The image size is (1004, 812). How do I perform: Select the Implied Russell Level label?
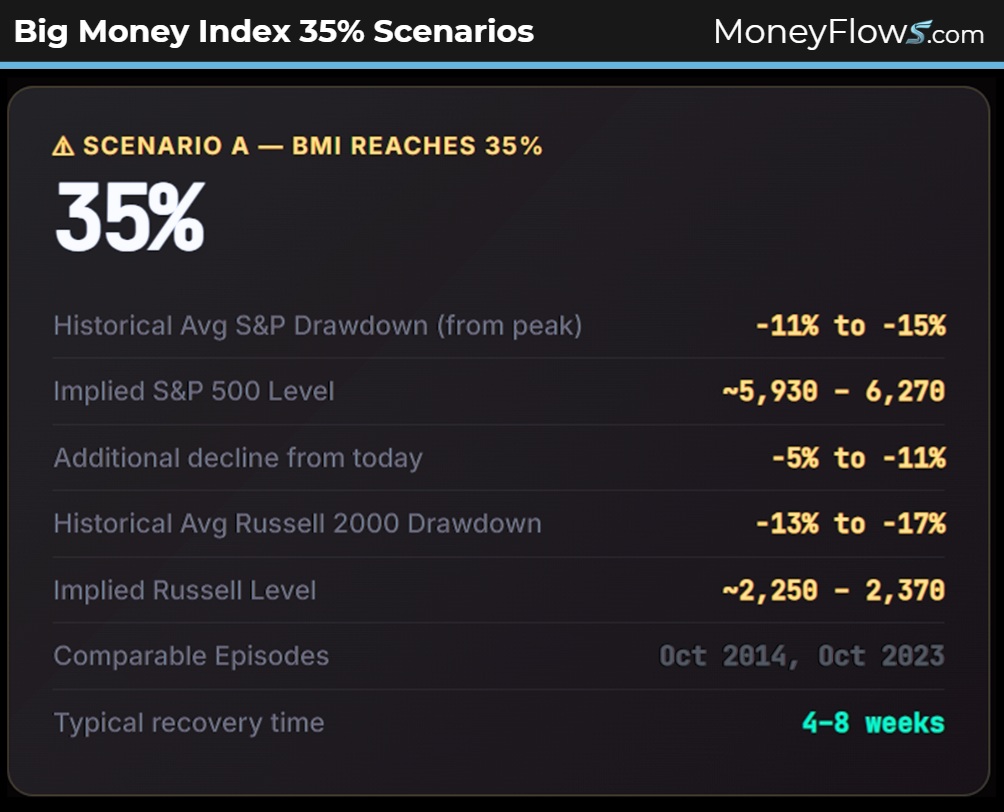click(185, 590)
